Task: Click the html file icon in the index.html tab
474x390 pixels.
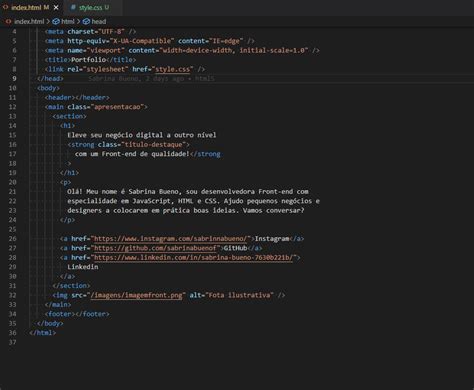Action: click(5, 7)
